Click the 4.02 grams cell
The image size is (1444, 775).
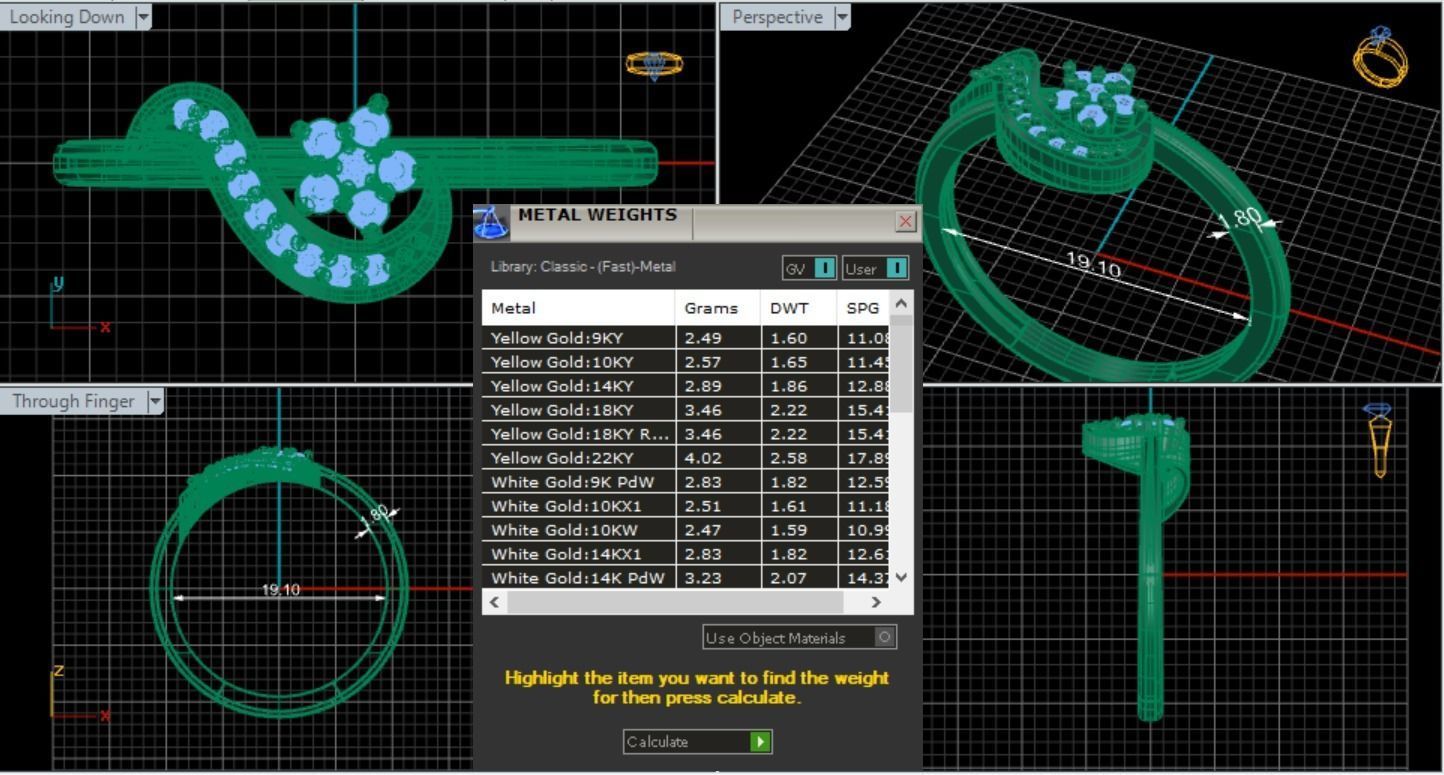coord(718,458)
